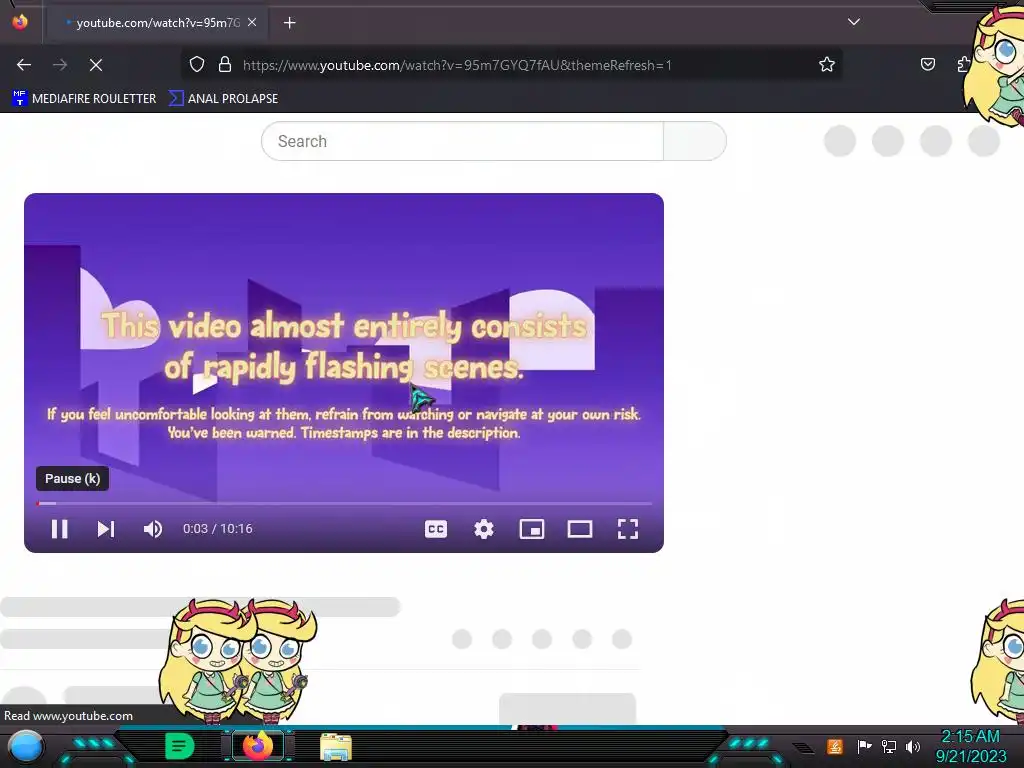This screenshot has height=768, width=1024.
Task: Pause the YouTube video
Action: (59, 529)
